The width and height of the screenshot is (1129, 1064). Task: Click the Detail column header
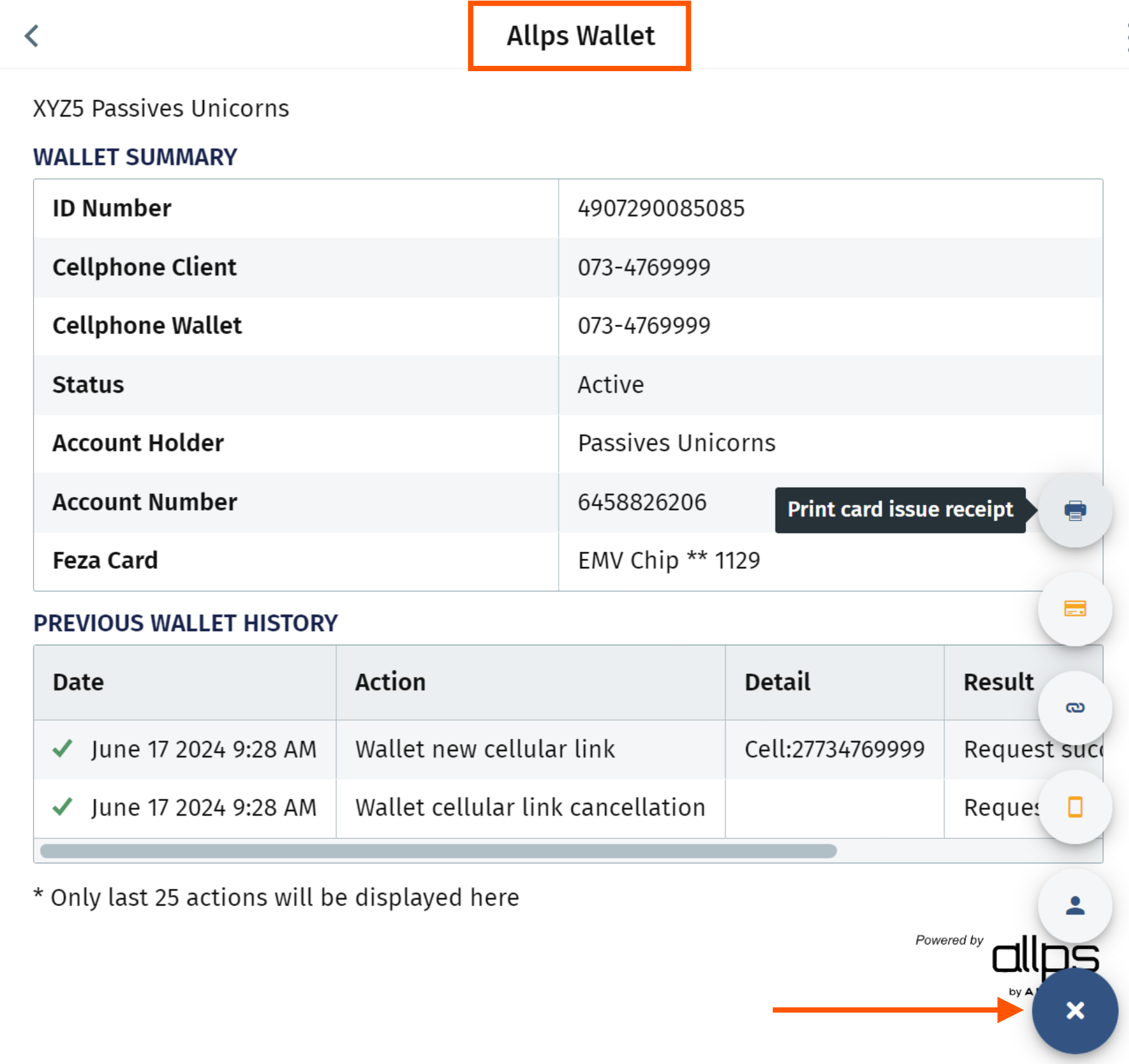click(834, 682)
